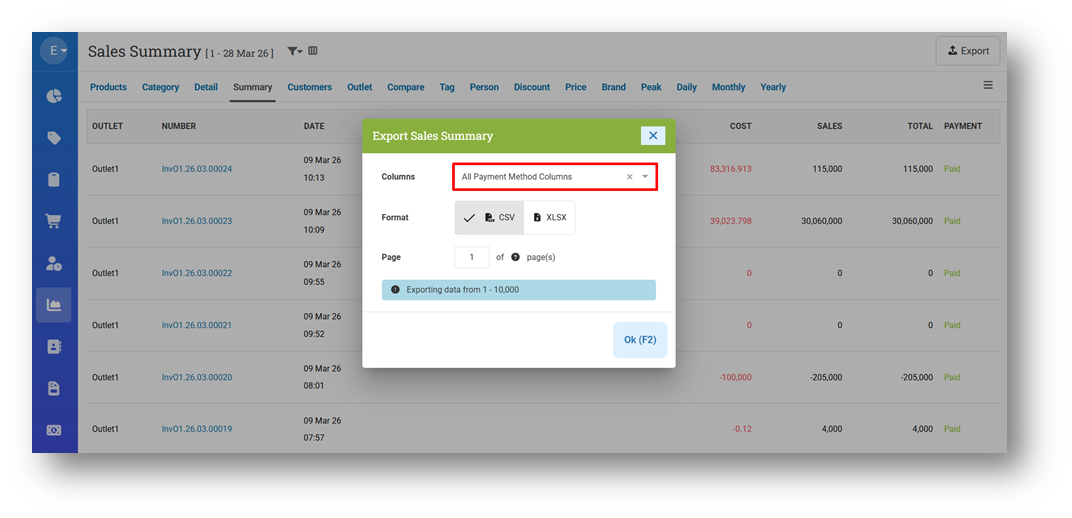Switch to the Detail tab
The image size is (1072, 518).
point(206,87)
